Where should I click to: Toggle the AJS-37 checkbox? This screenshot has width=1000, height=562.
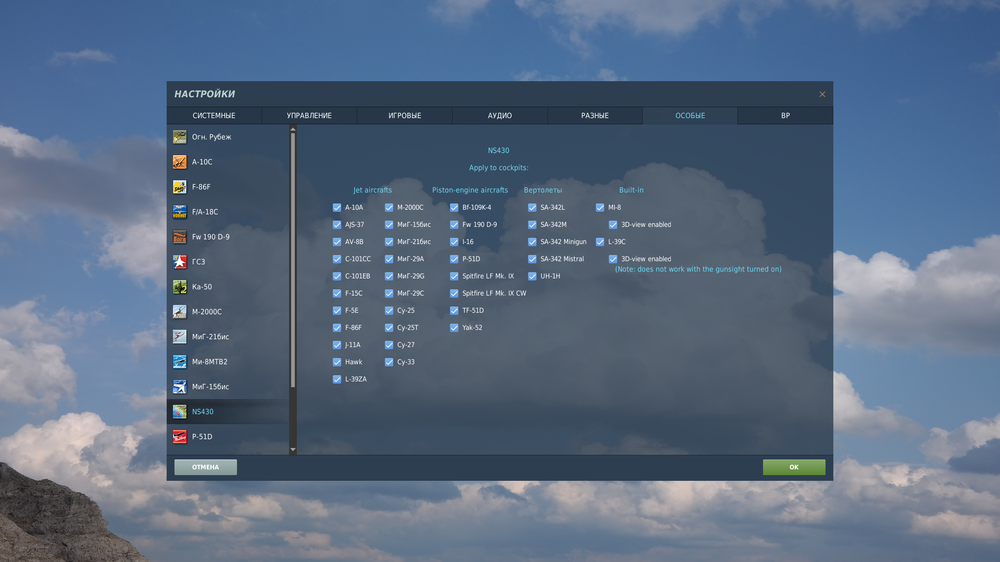pyautogui.click(x=337, y=225)
